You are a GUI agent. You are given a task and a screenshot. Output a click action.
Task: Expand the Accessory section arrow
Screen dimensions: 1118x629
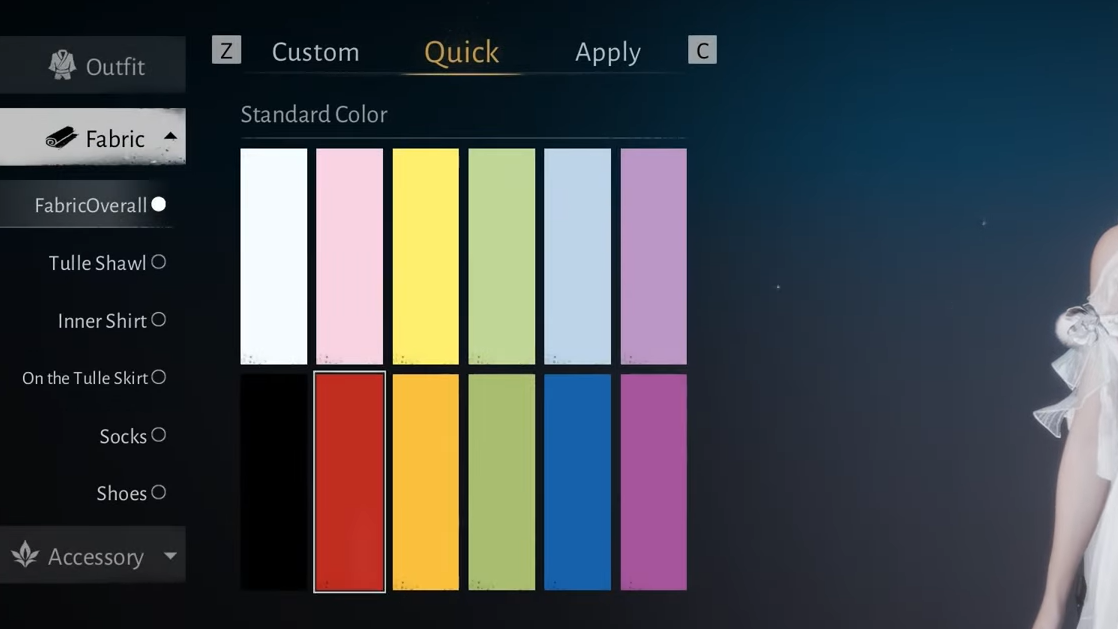click(170, 556)
